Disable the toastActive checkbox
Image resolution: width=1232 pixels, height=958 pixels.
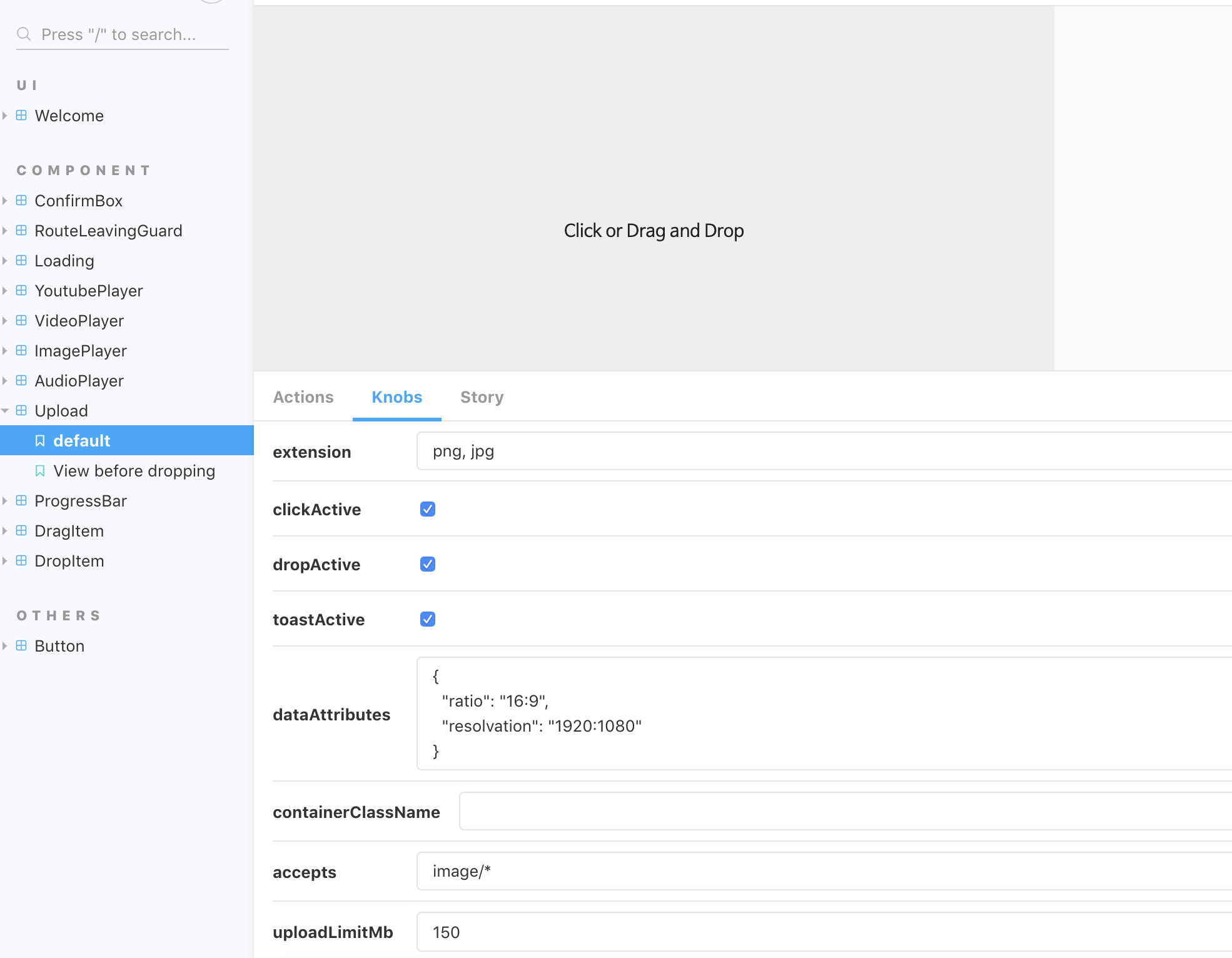[x=428, y=619]
